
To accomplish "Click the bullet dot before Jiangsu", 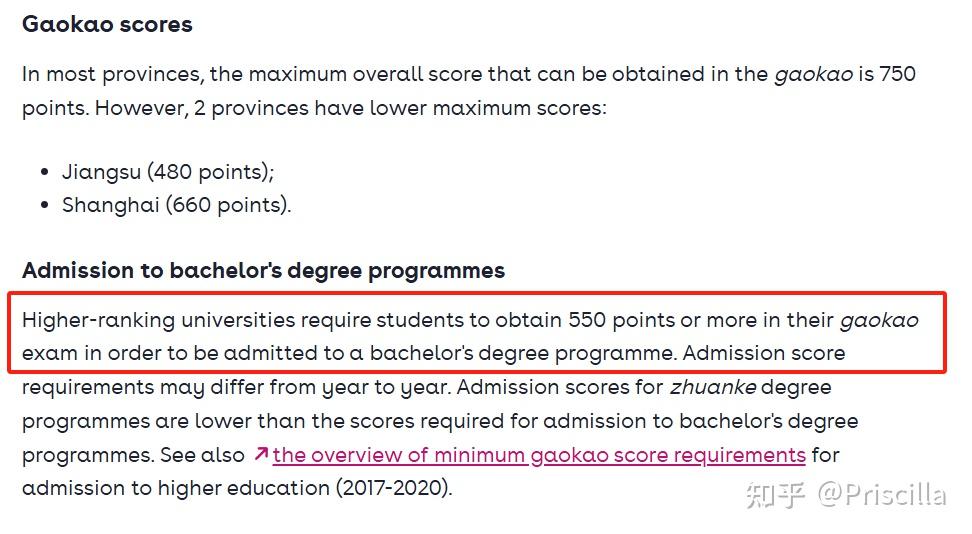I will (45, 172).
